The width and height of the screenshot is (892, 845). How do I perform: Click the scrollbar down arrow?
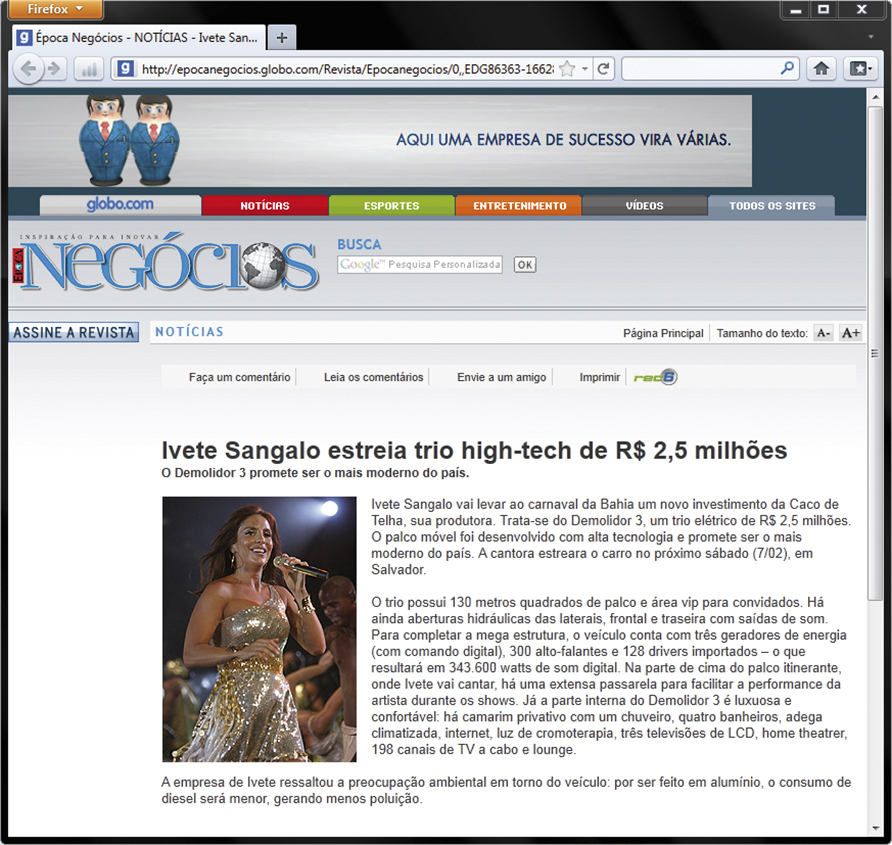point(875,828)
